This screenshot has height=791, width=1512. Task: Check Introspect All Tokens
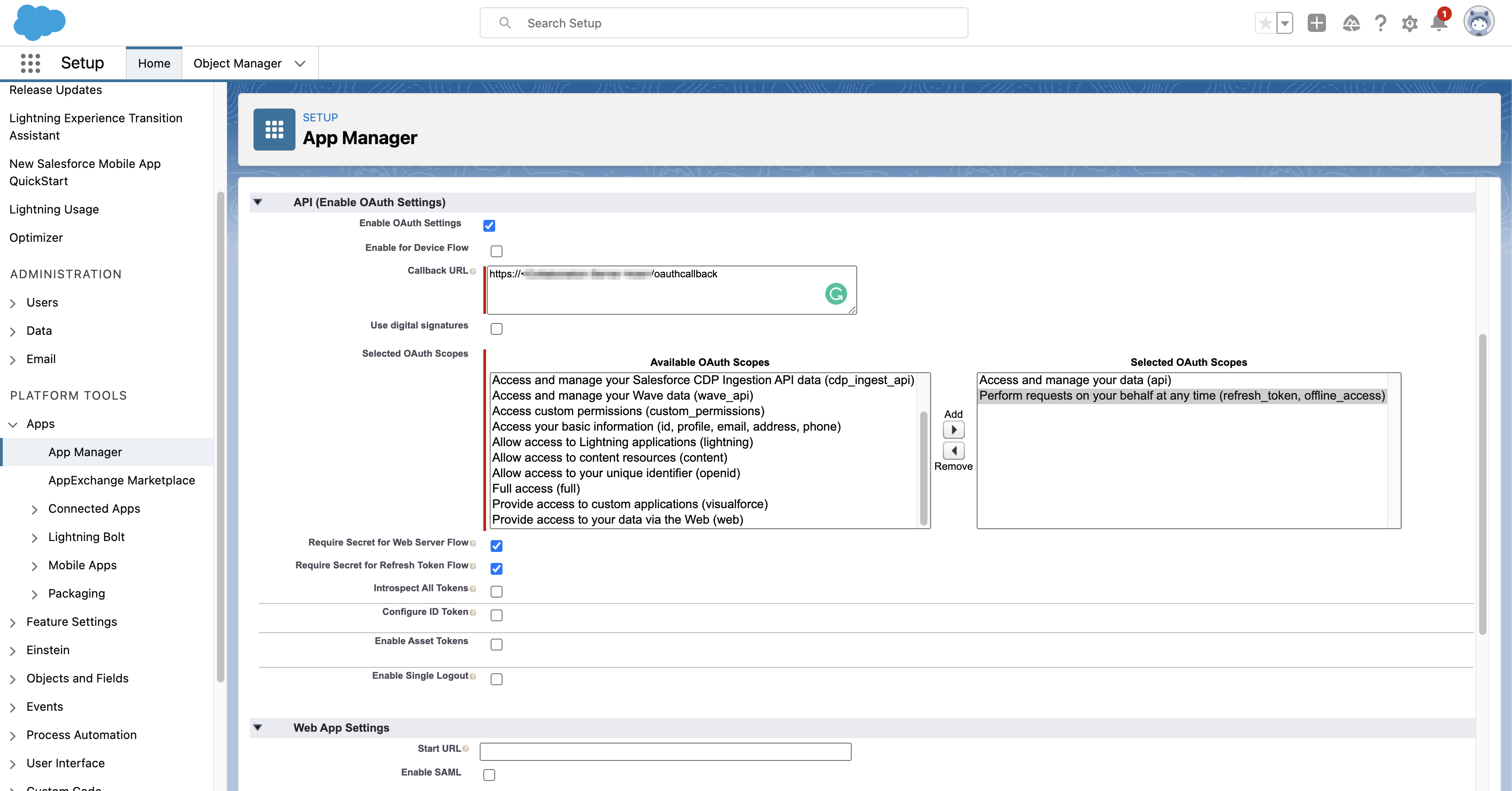pos(497,591)
